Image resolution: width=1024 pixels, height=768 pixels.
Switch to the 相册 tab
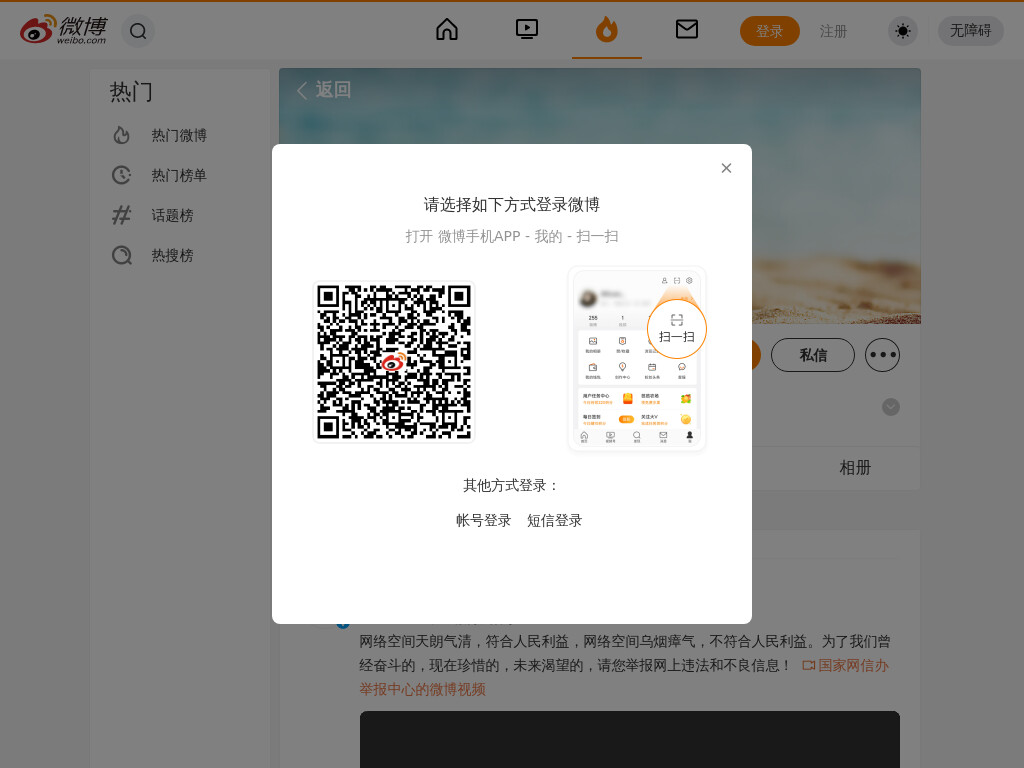[x=855, y=468]
